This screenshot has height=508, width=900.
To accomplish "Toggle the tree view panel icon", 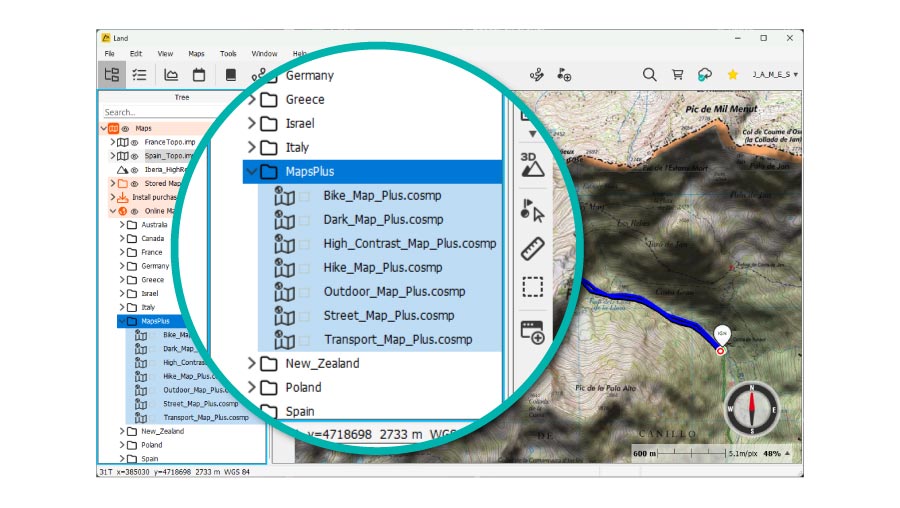I will pos(112,75).
